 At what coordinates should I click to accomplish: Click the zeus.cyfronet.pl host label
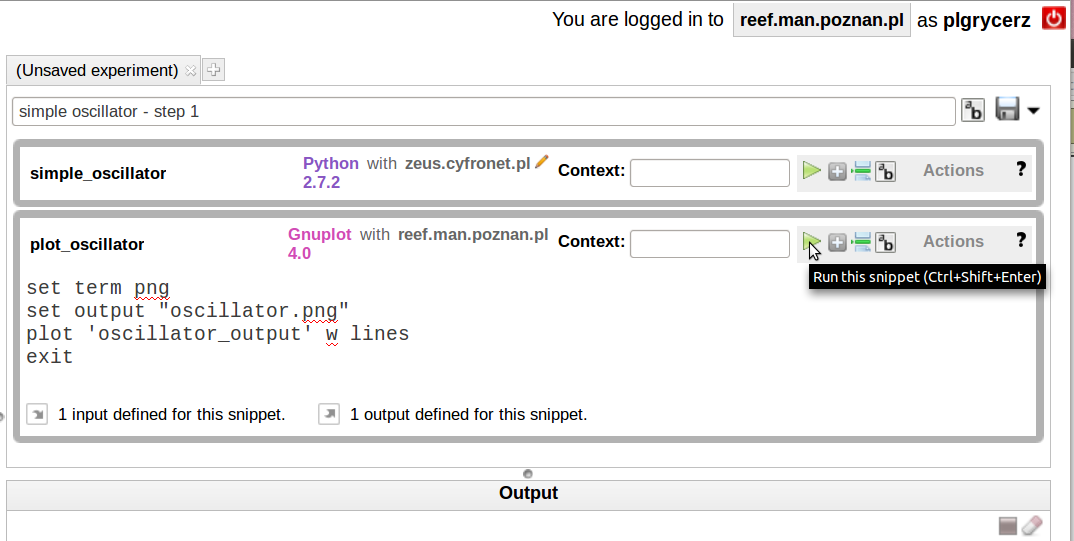pyautogui.click(x=468, y=164)
